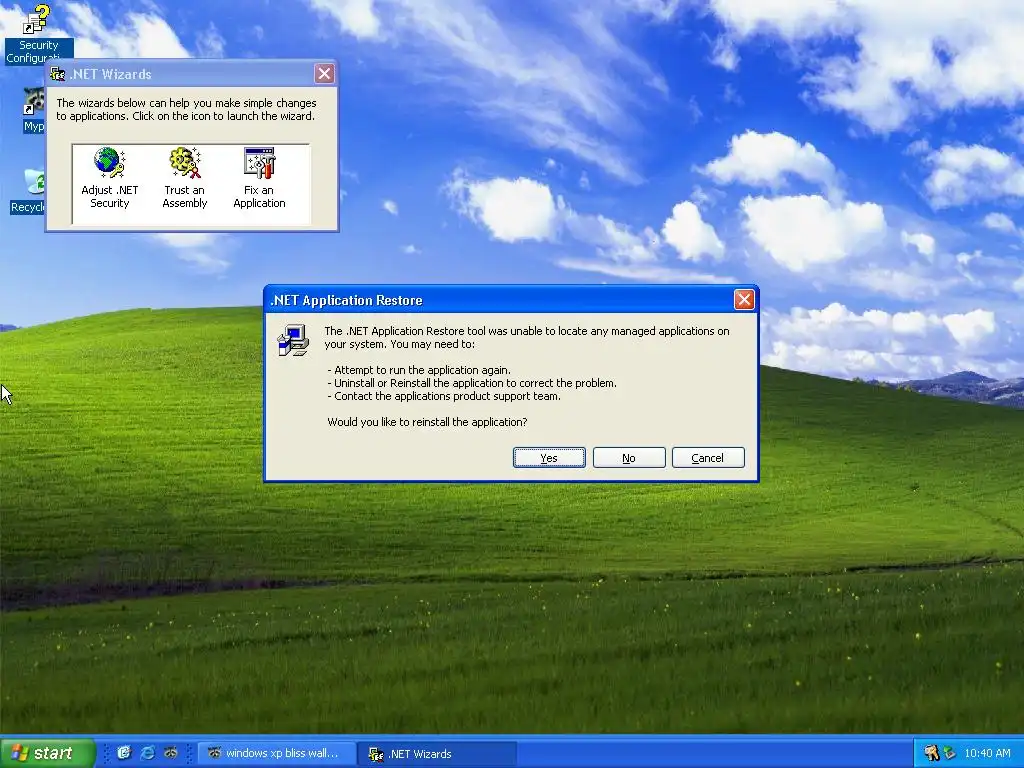
Task: Launch the Adjust .NET Security wizard
Action: [109, 178]
